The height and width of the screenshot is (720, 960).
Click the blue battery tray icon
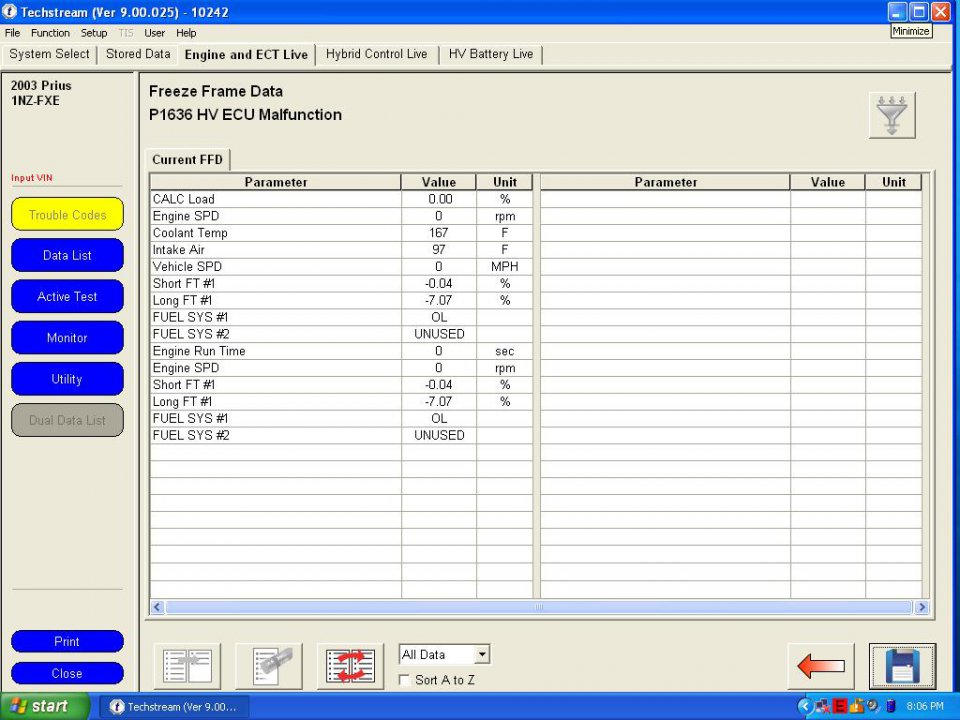891,707
